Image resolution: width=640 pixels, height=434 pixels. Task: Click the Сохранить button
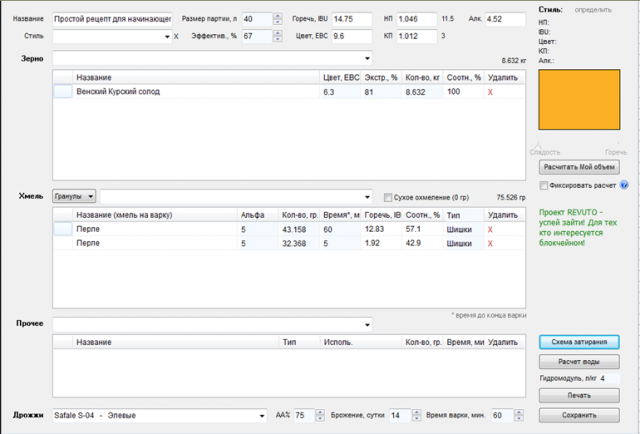click(x=579, y=415)
